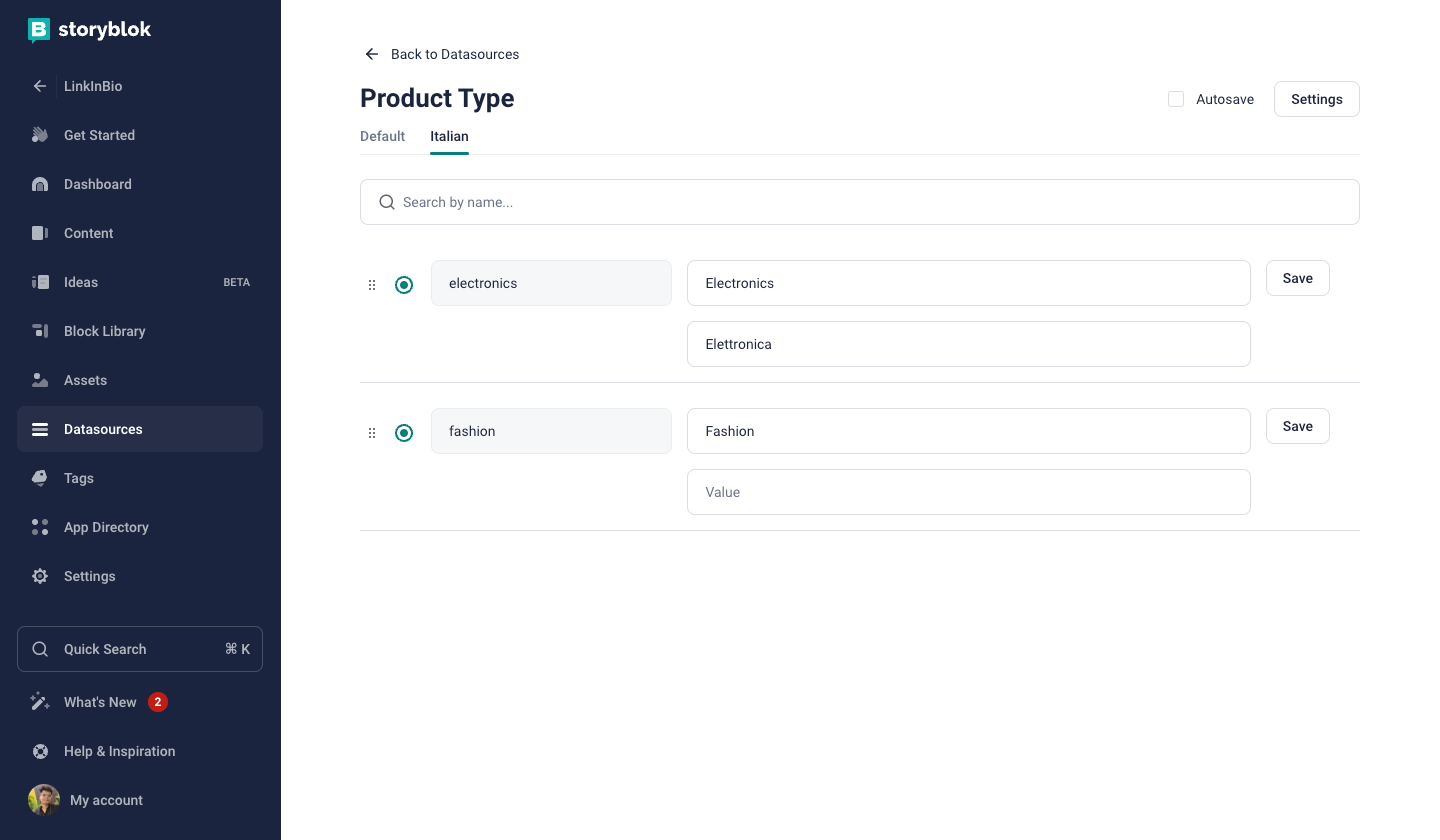Open Datasources settings button

1316,99
